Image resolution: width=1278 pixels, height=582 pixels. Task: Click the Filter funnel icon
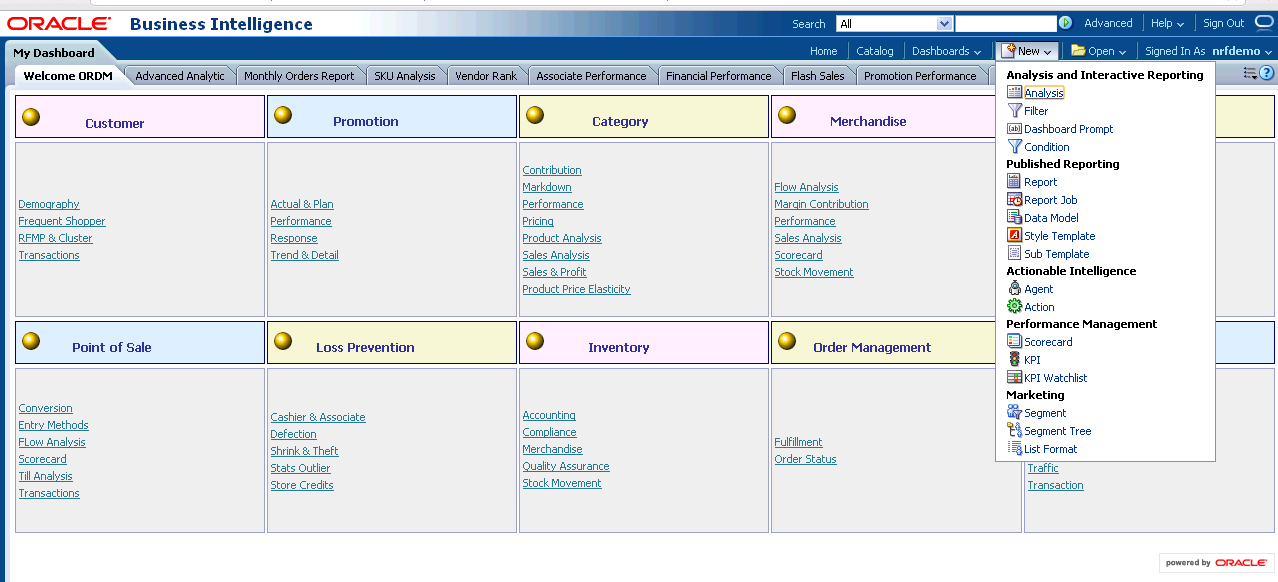[1014, 111]
